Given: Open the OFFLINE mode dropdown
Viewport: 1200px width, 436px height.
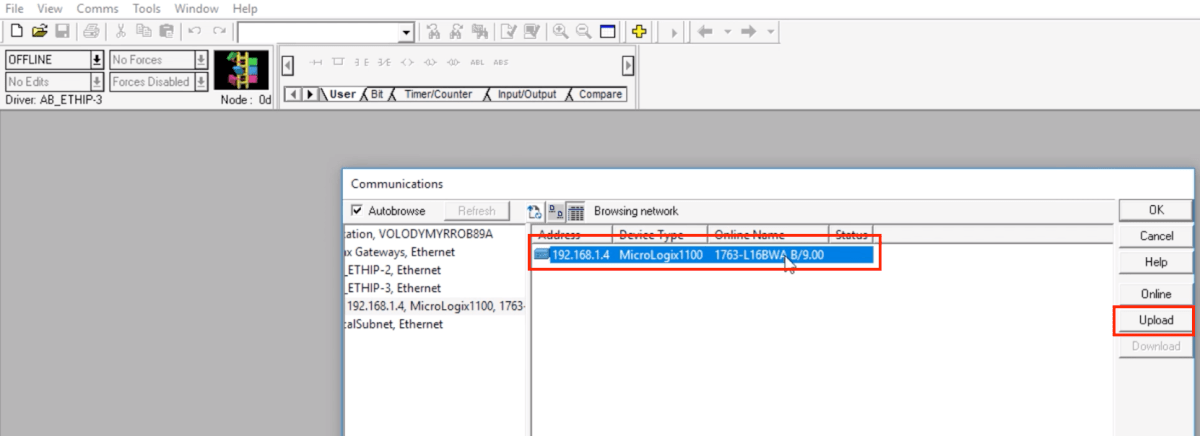Looking at the screenshot, I should 97,60.
